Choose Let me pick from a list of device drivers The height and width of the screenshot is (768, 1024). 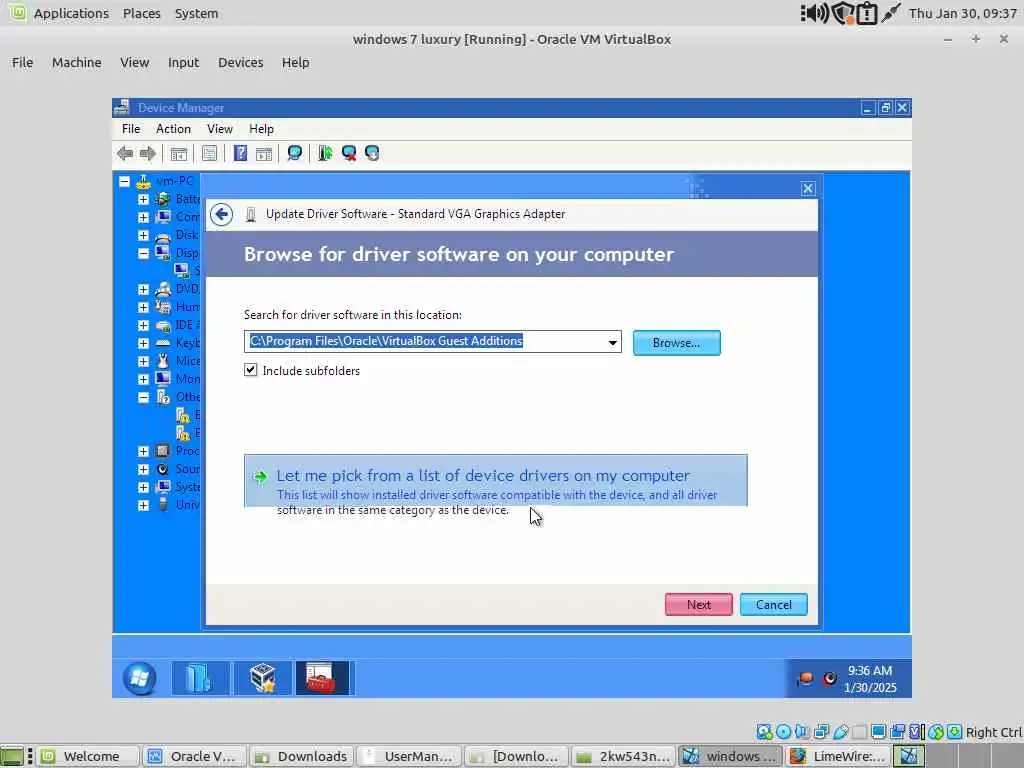point(496,485)
